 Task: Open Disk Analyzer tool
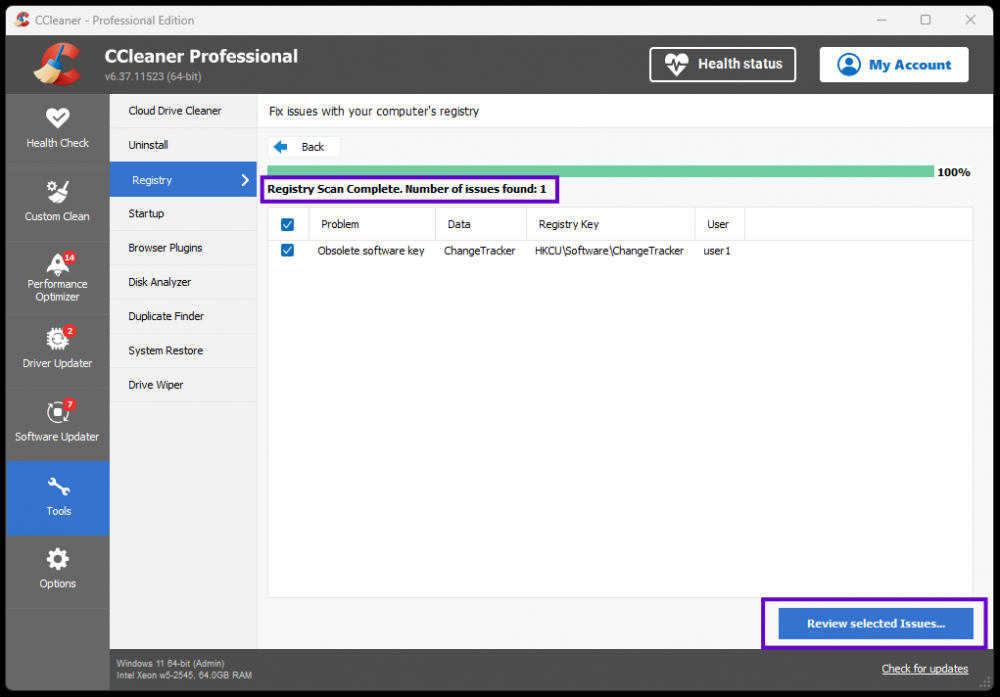(183, 282)
